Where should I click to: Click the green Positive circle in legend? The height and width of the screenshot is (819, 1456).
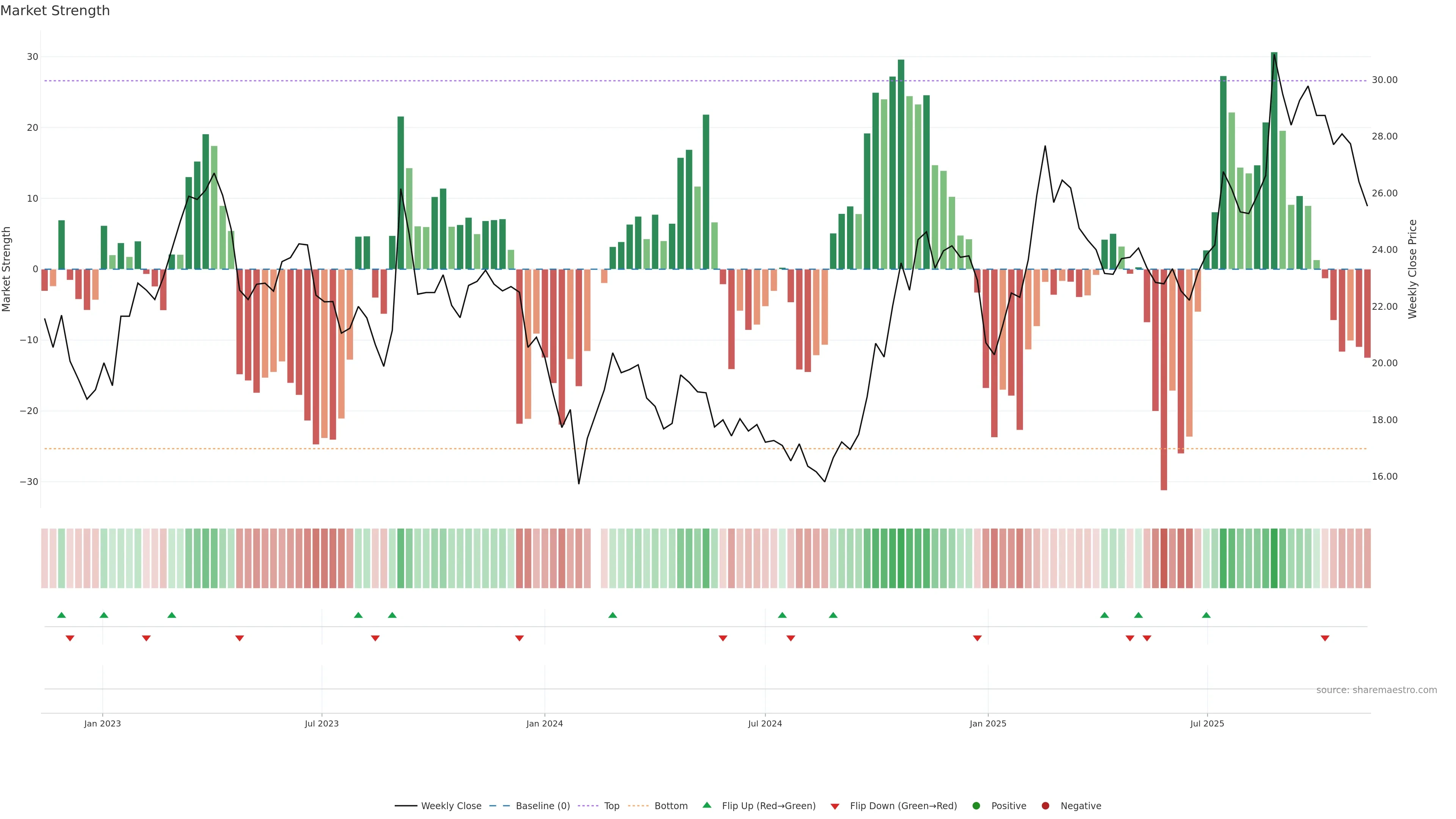[976, 805]
